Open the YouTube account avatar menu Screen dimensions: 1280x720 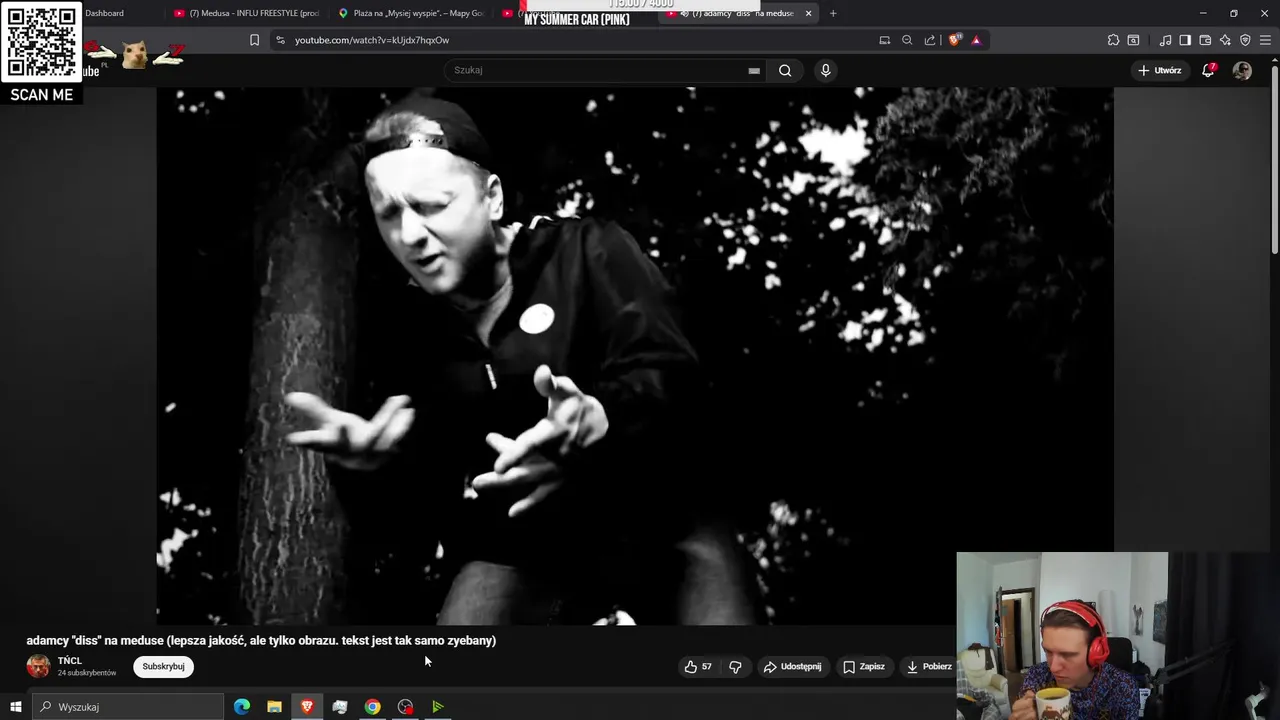point(1242,70)
